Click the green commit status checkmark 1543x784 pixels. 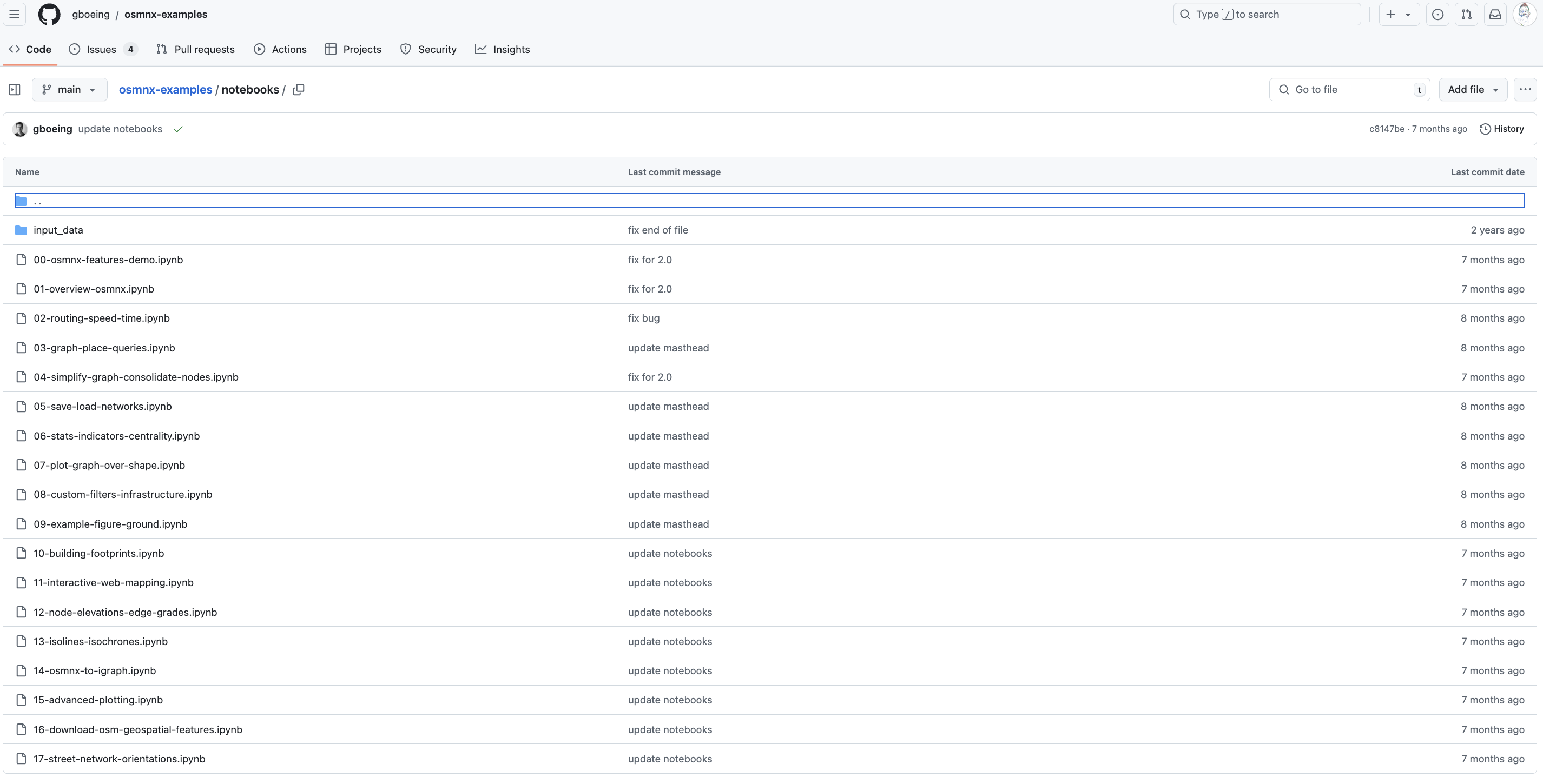pos(178,129)
